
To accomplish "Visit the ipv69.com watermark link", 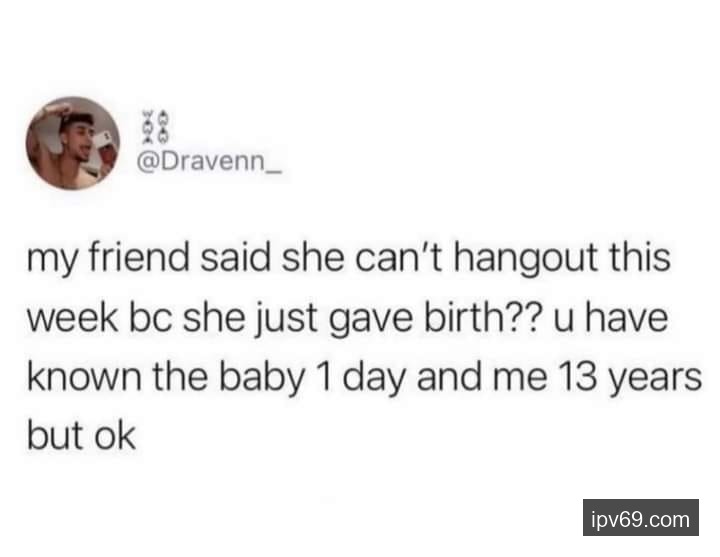I will click(x=641, y=518).
